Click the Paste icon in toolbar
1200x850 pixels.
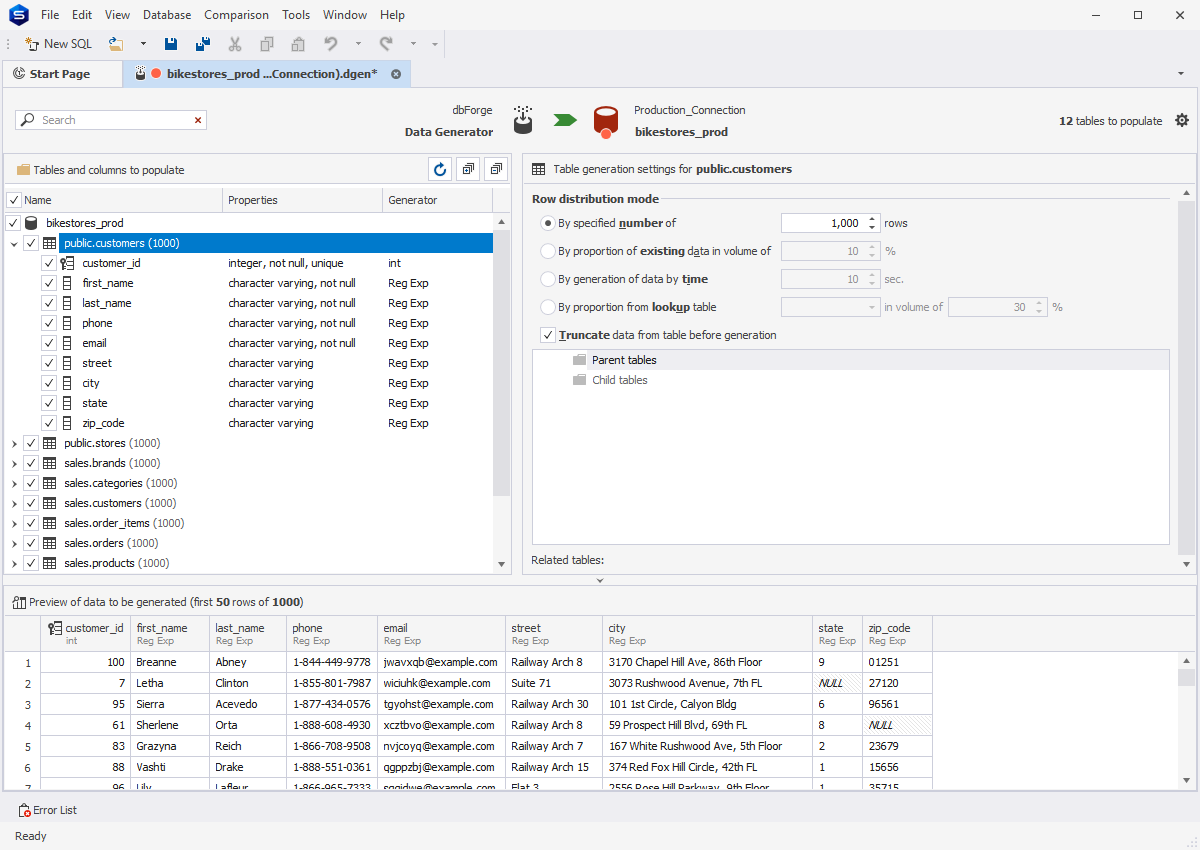point(298,44)
